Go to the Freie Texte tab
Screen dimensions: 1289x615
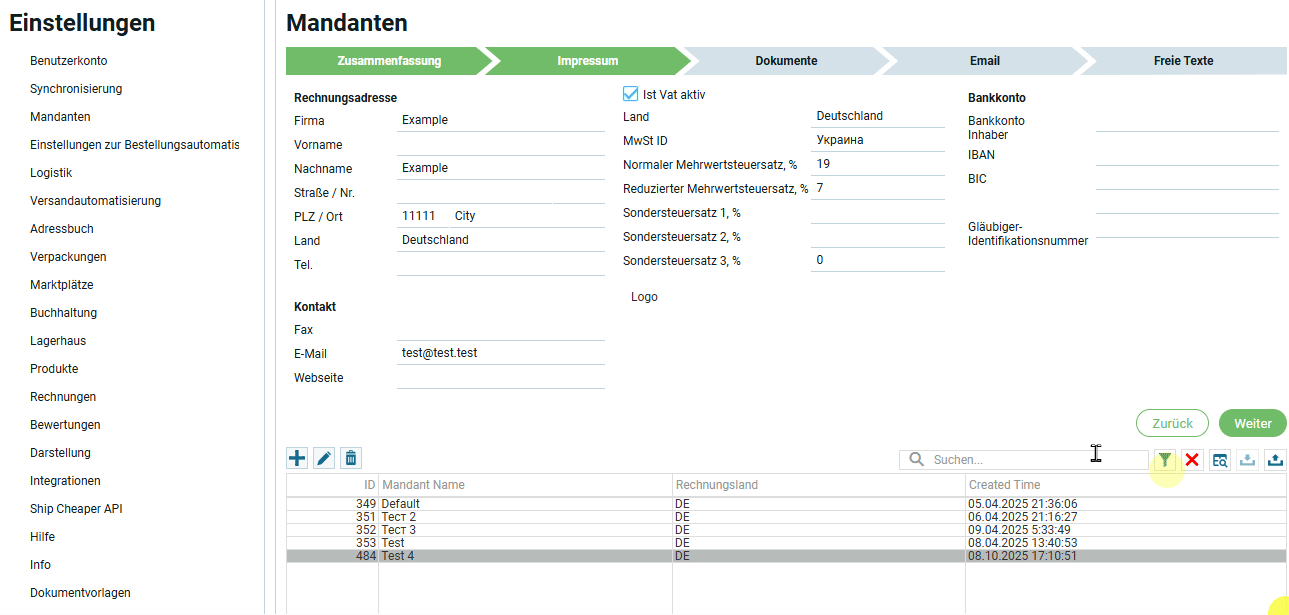click(1183, 61)
